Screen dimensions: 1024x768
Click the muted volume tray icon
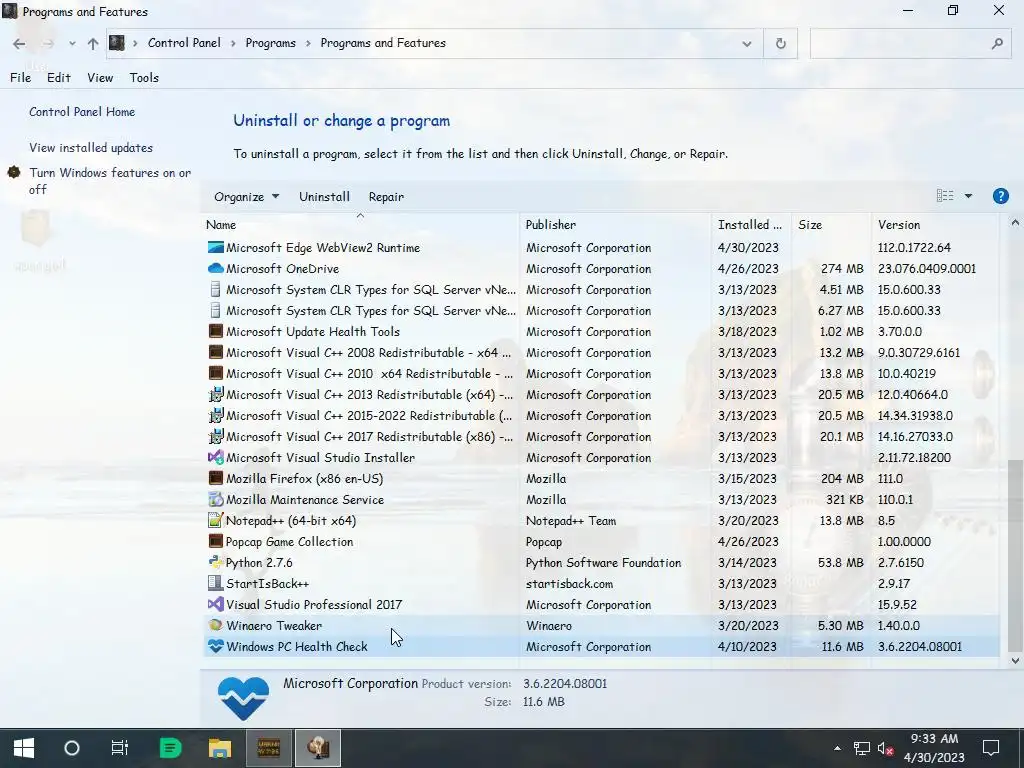click(886, 748)
